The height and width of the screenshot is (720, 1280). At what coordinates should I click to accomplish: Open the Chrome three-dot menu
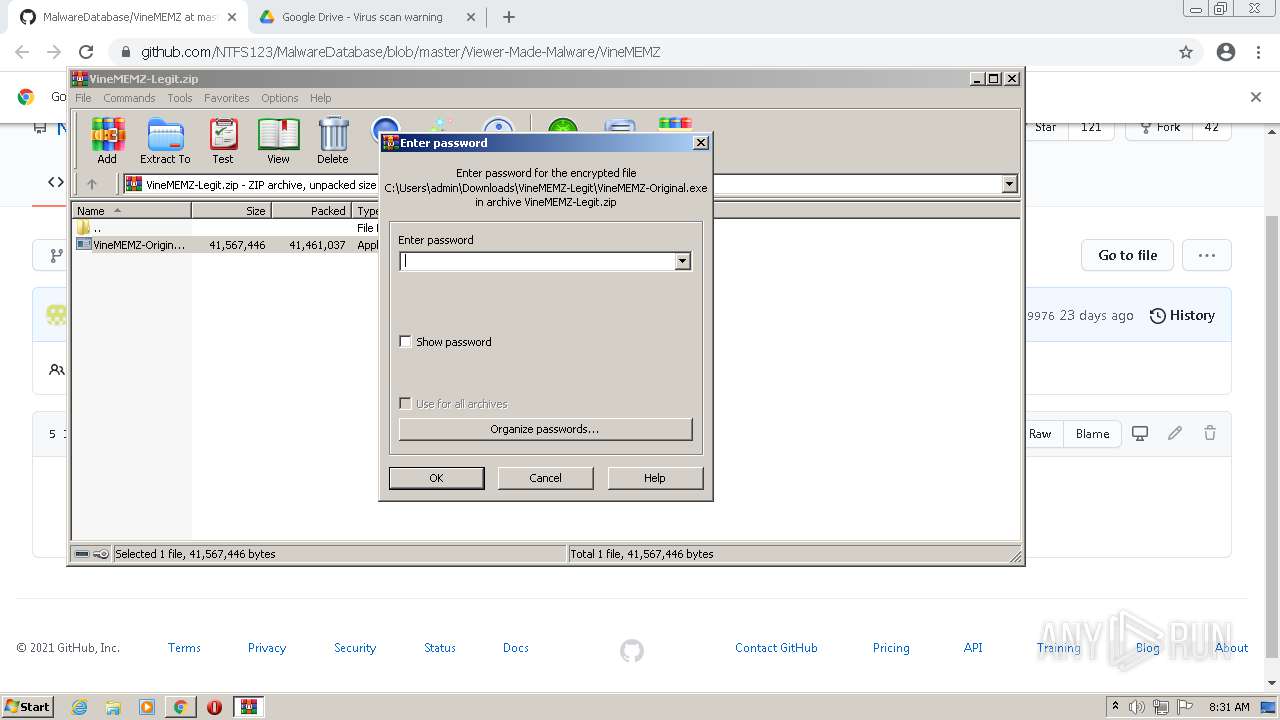point(1259,52)
